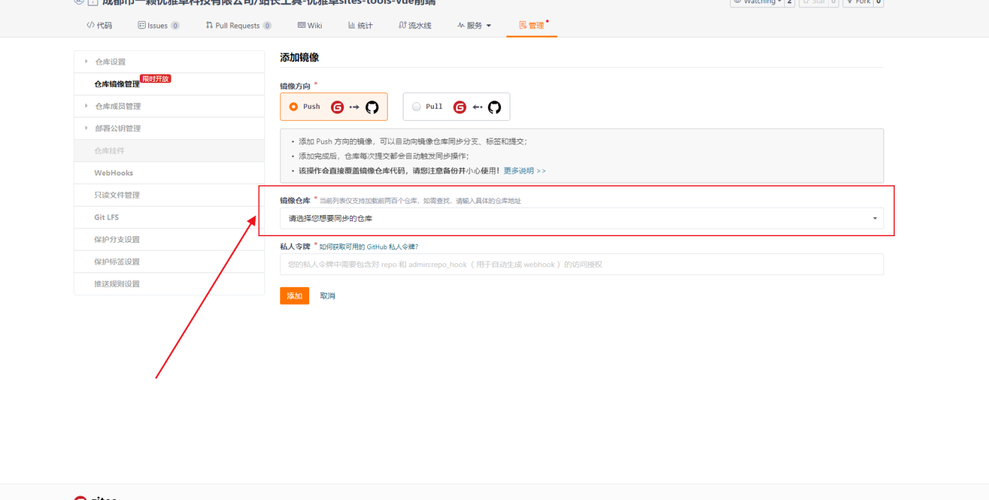
Task: Select the 管理 tab
Action: click(532, 26)
